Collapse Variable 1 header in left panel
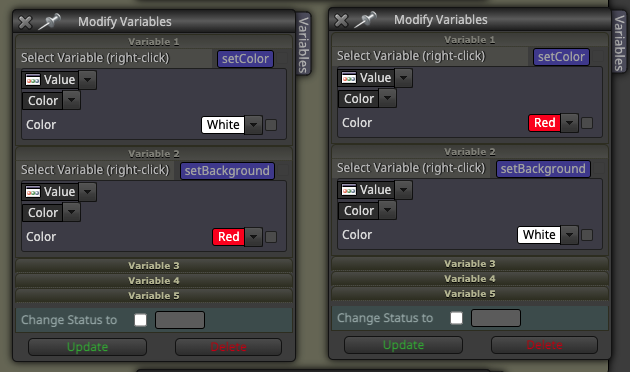The height and width of the screenshot is (372, 630). pos(154,42)
